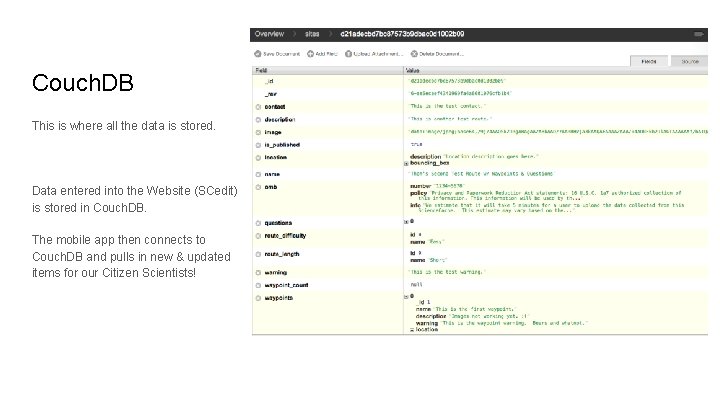Click the omb number value
720x405 pixels.
tap(449, 186)
